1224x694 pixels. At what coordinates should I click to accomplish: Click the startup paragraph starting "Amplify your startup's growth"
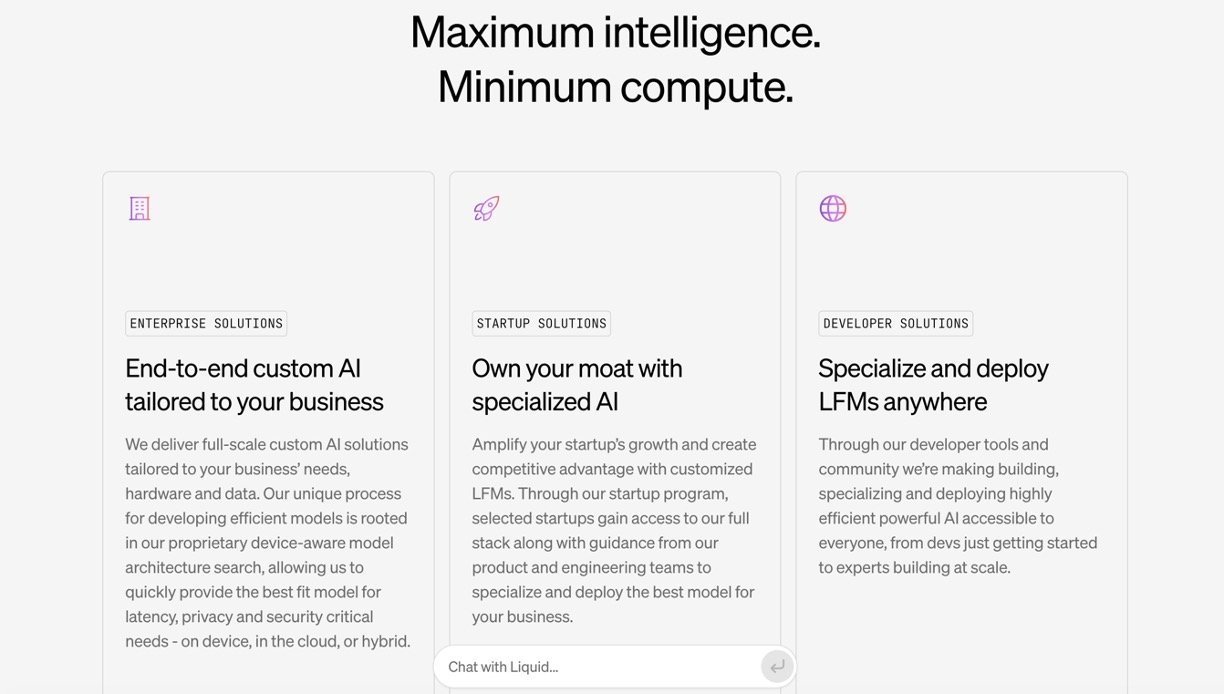point(614,530)
